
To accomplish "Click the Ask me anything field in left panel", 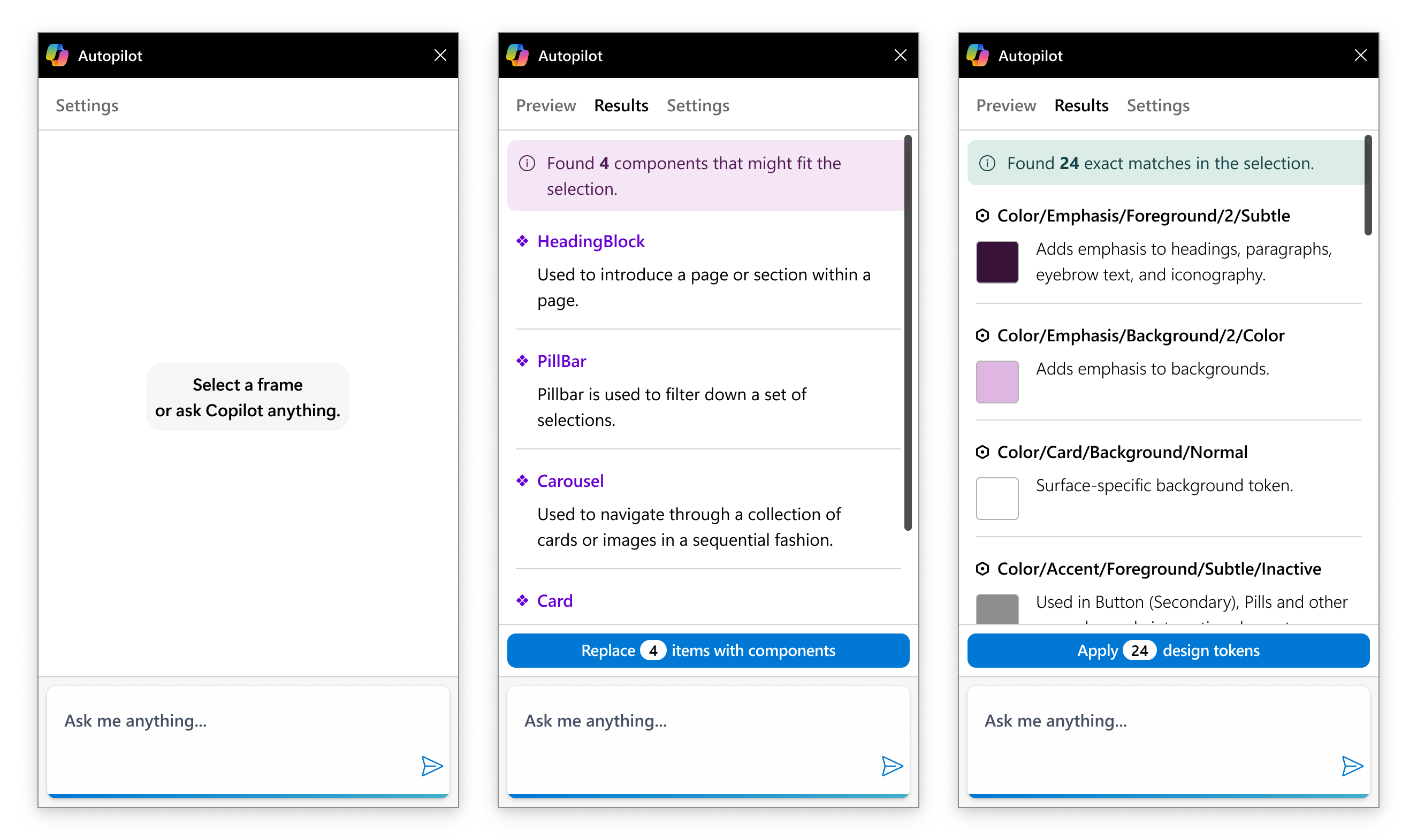I will (x=248, y=741).
